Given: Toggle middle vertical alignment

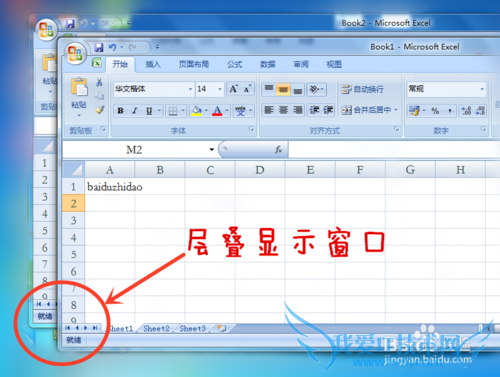Looking at the screenshot, I should (x=283, y=89).
